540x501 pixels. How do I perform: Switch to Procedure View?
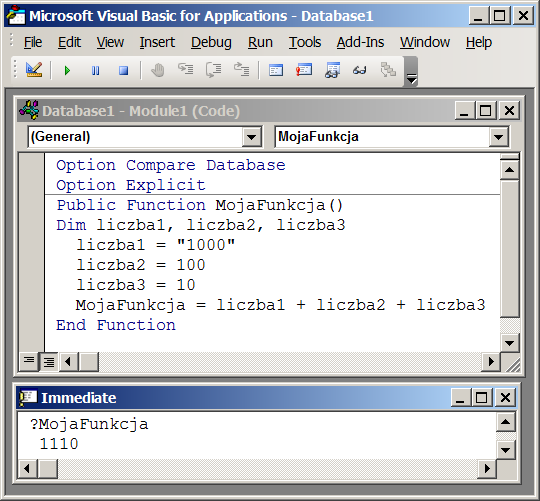coord(29,361)
